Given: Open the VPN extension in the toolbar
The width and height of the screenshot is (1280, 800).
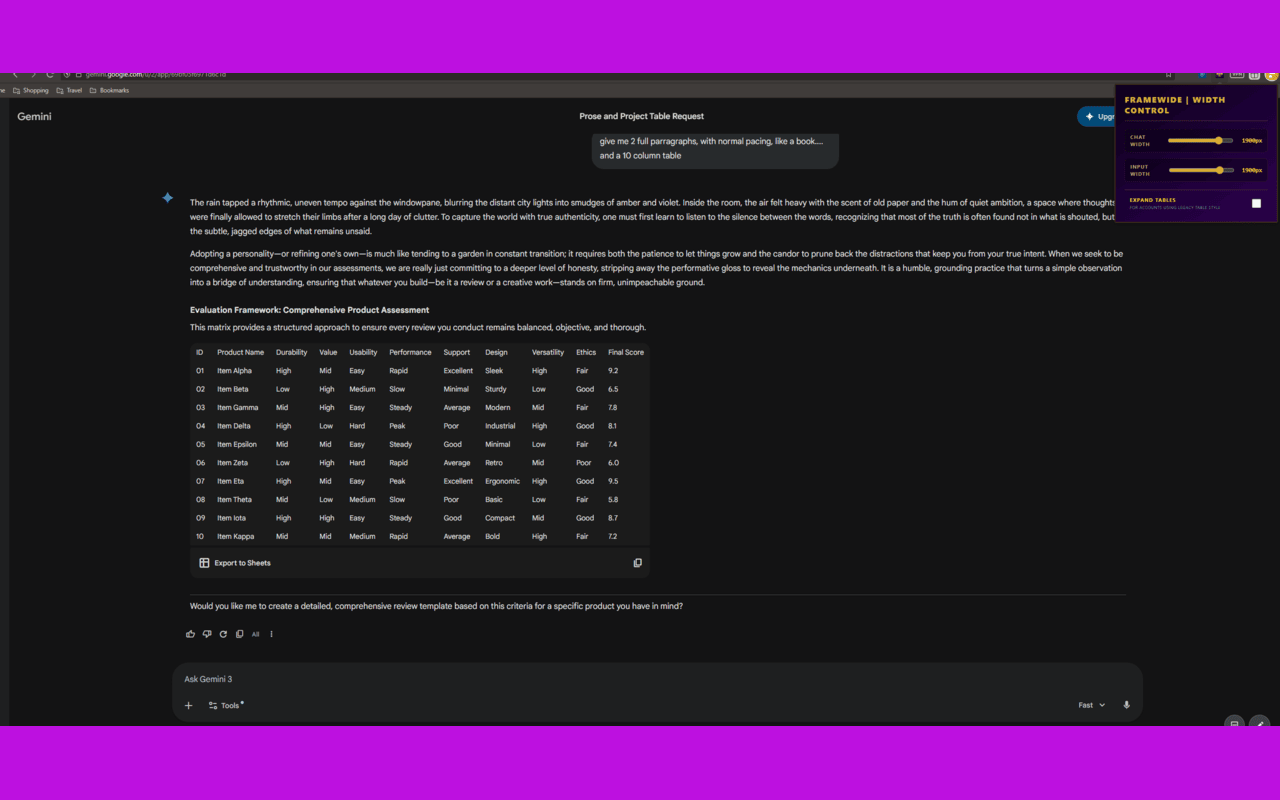Looking at the screenshot, I should [1236, 75].
